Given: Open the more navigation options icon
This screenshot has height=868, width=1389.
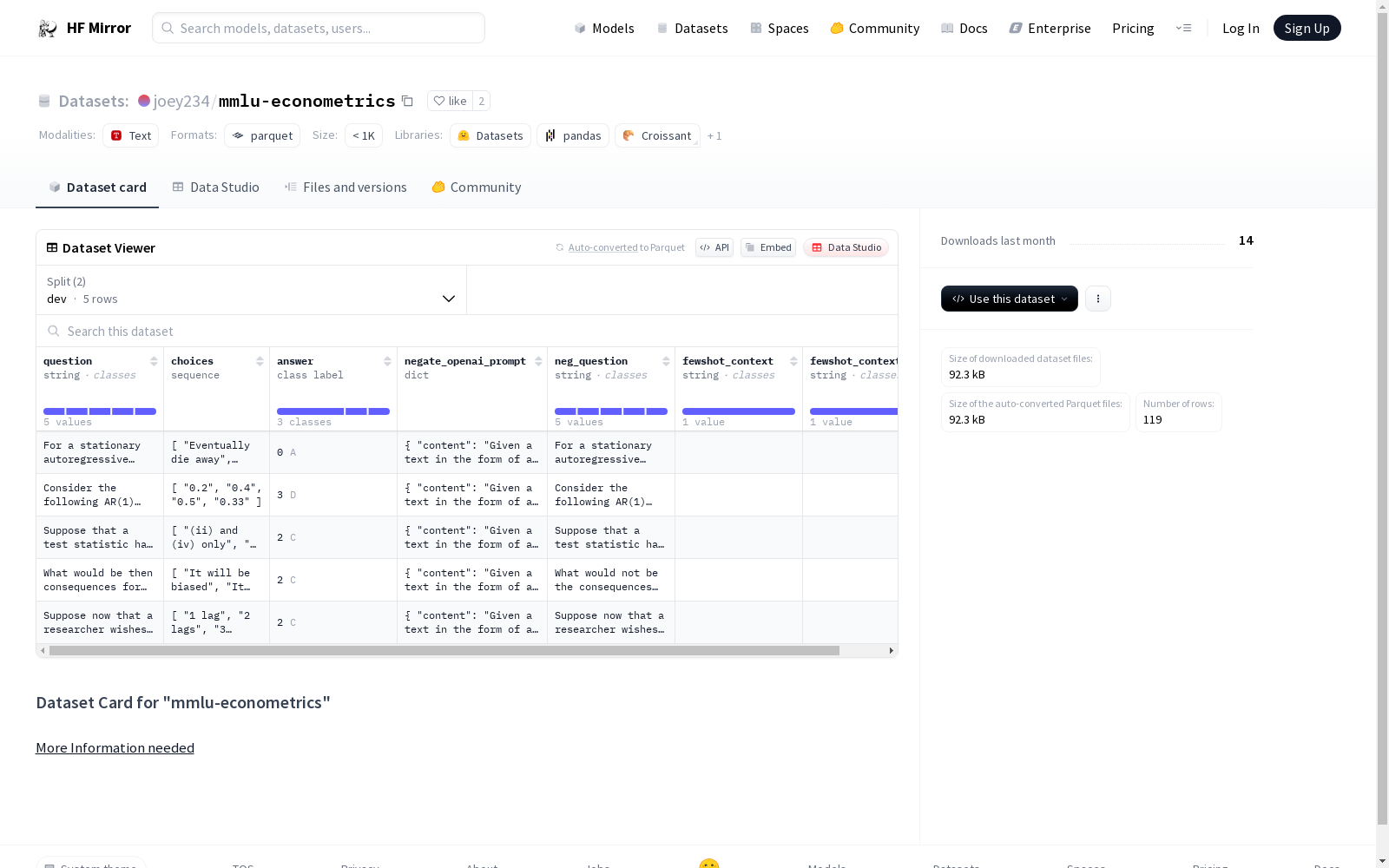Looking at the screenshot, I should point(1183,28).
